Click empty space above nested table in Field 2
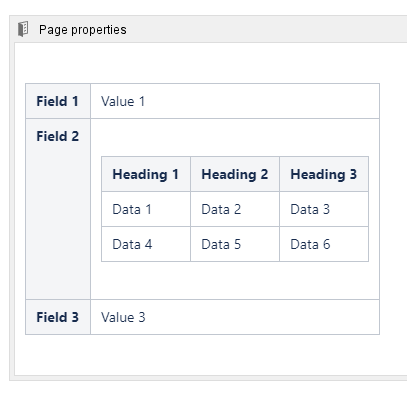 [x=235, y=137]
